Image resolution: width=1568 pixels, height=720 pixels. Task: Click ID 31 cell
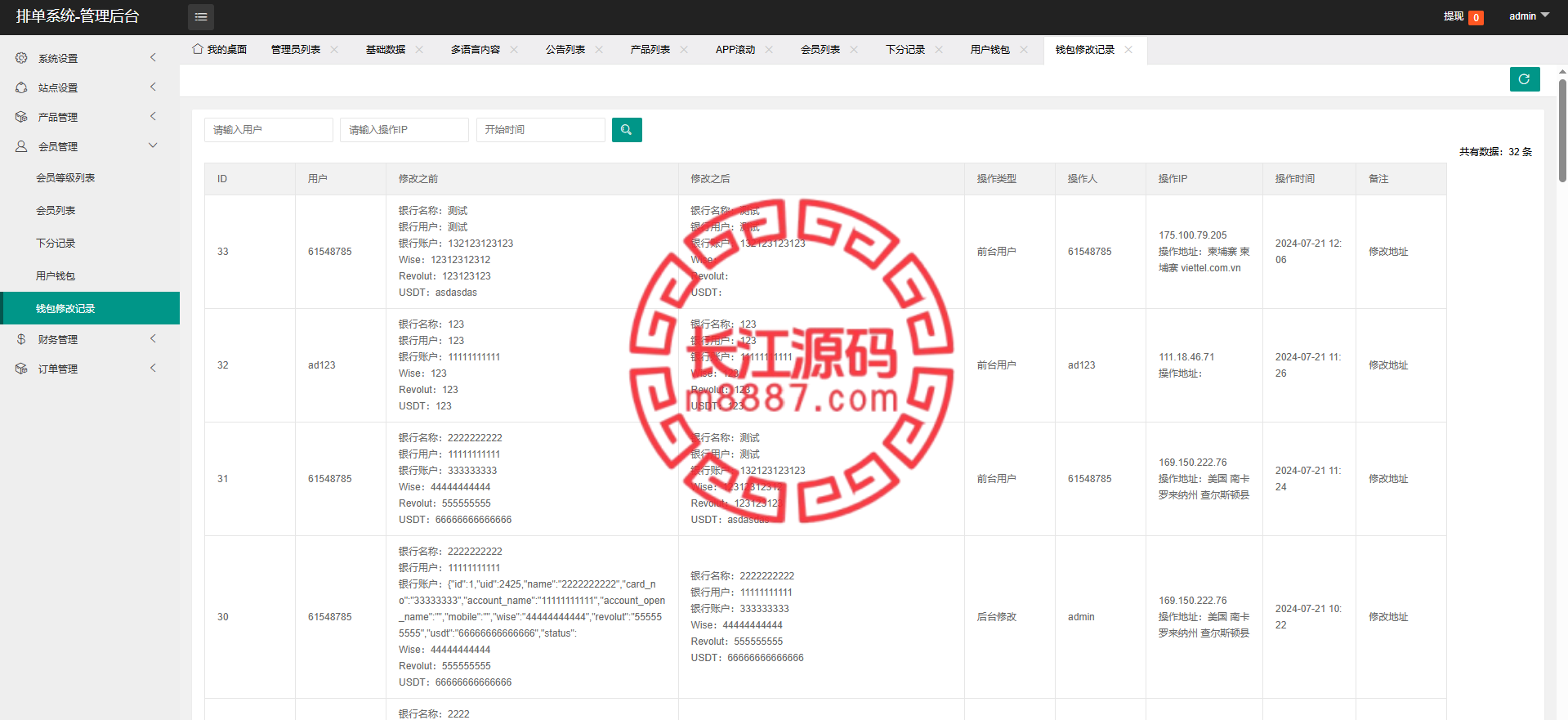(223, 479)
